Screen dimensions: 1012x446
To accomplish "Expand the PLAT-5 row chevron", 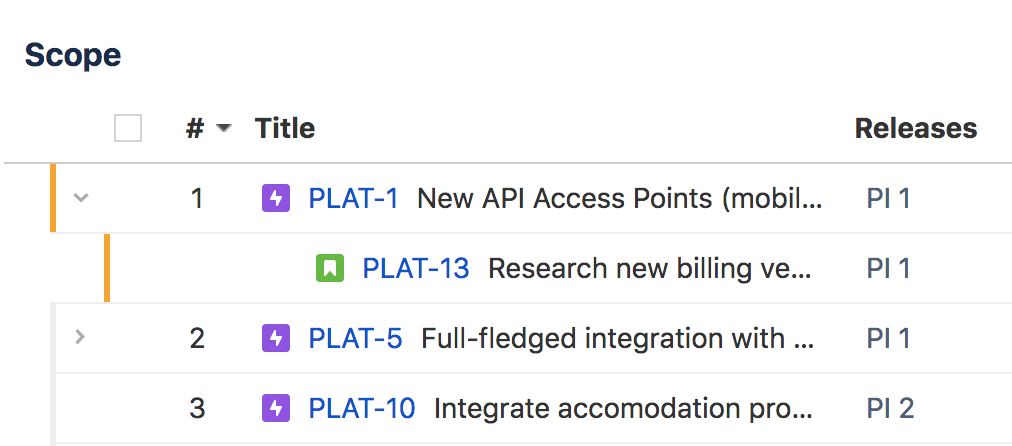I will (79, 336).
